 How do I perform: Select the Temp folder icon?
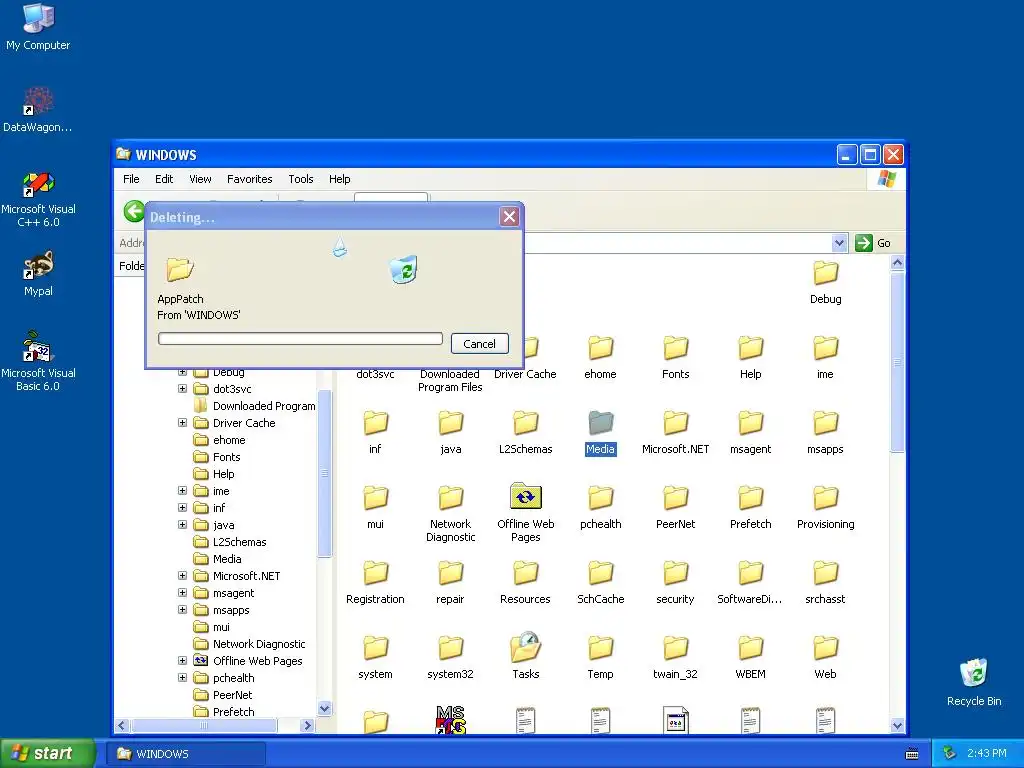pos(600,657)
